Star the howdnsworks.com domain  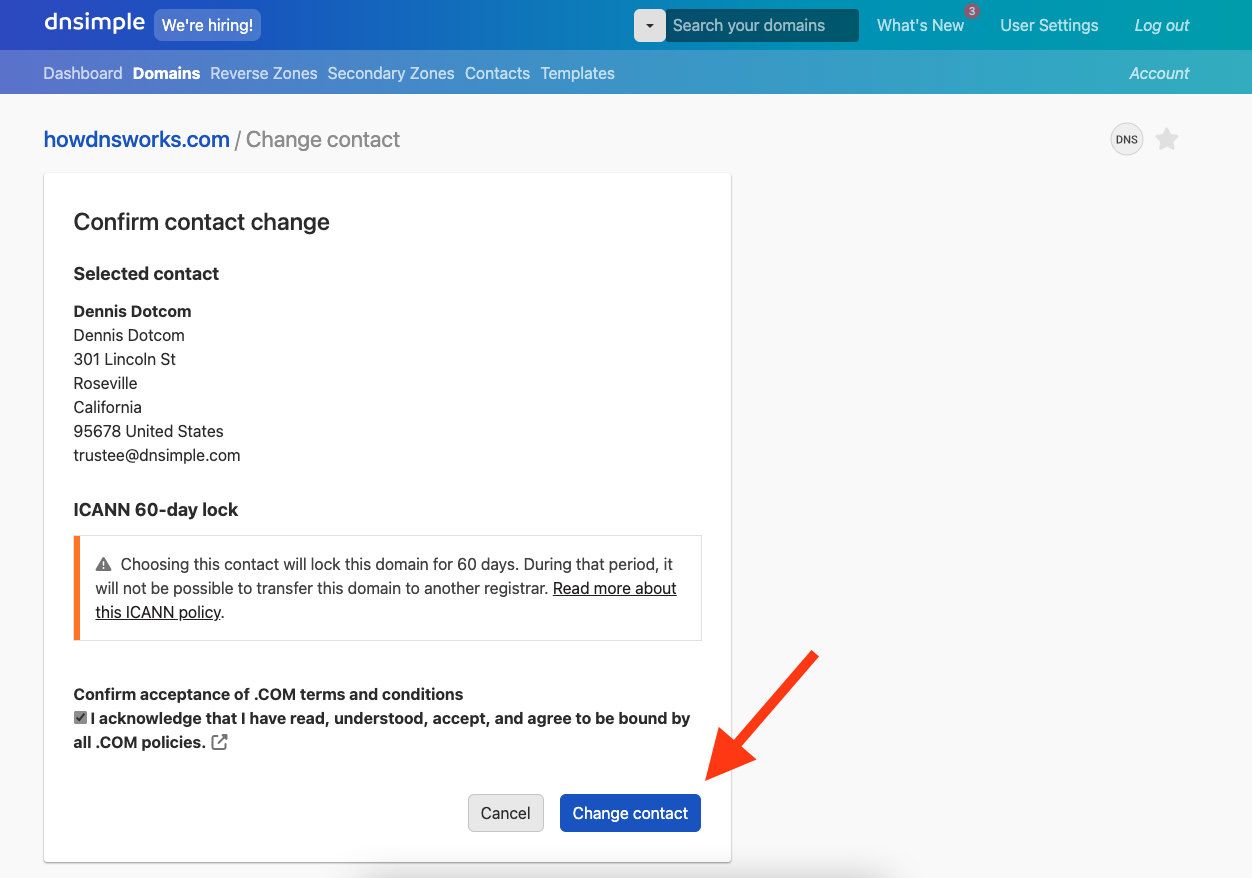[x=1167, y=140]
